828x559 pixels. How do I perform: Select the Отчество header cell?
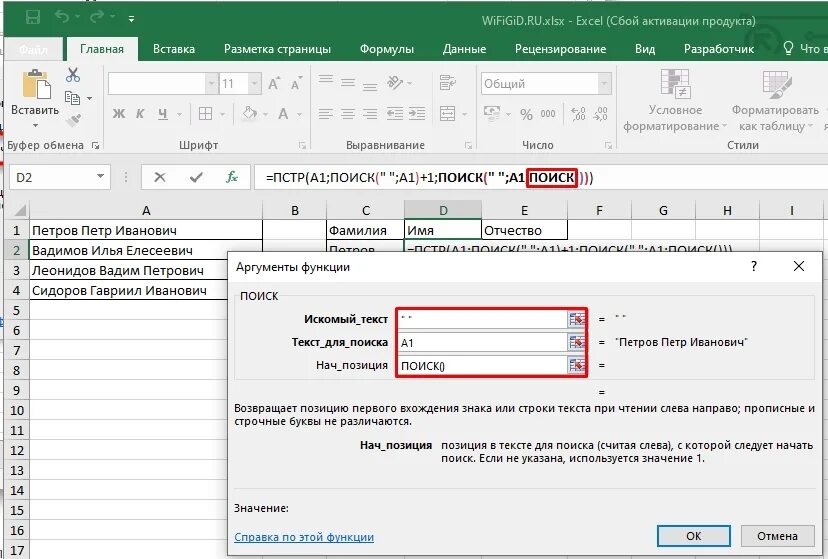pyautogui.click(x=524, y=230)
